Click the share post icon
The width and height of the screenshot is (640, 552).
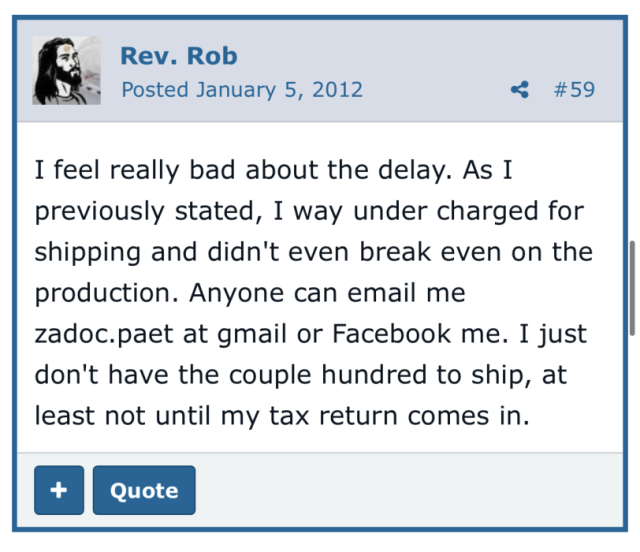(x=519, y=90)
